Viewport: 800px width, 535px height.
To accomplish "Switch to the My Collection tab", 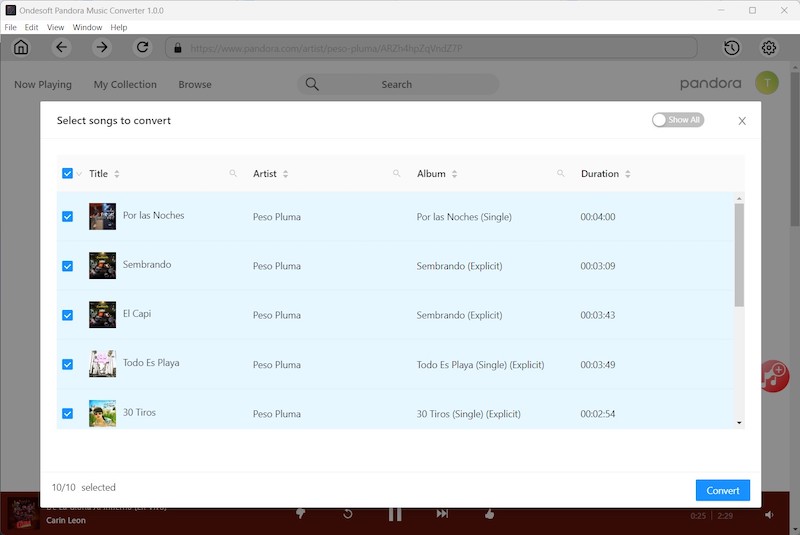I will (x=125, y=85).
